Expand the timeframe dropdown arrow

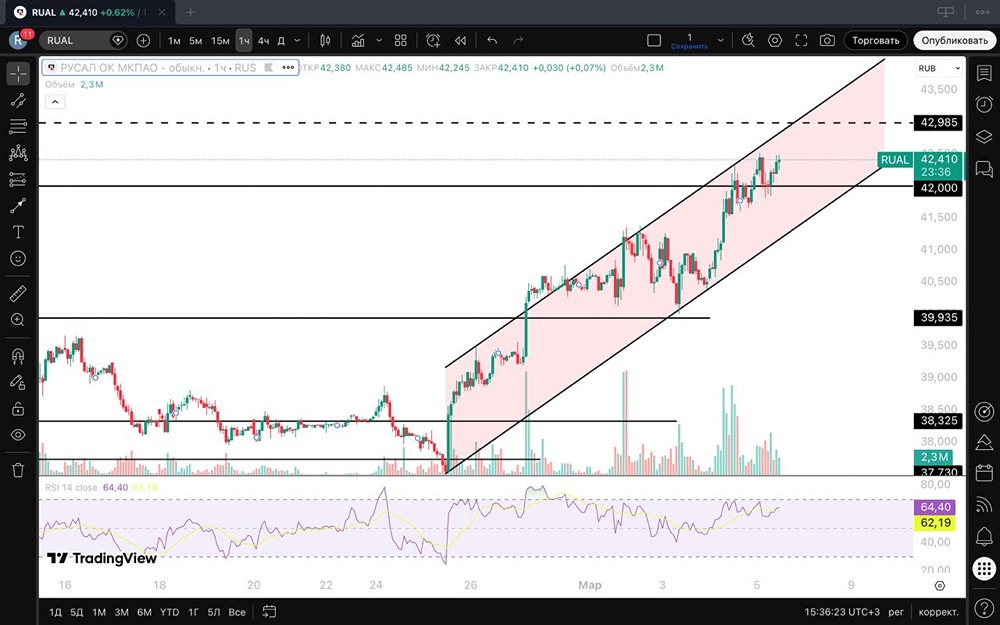click(297, 41)
